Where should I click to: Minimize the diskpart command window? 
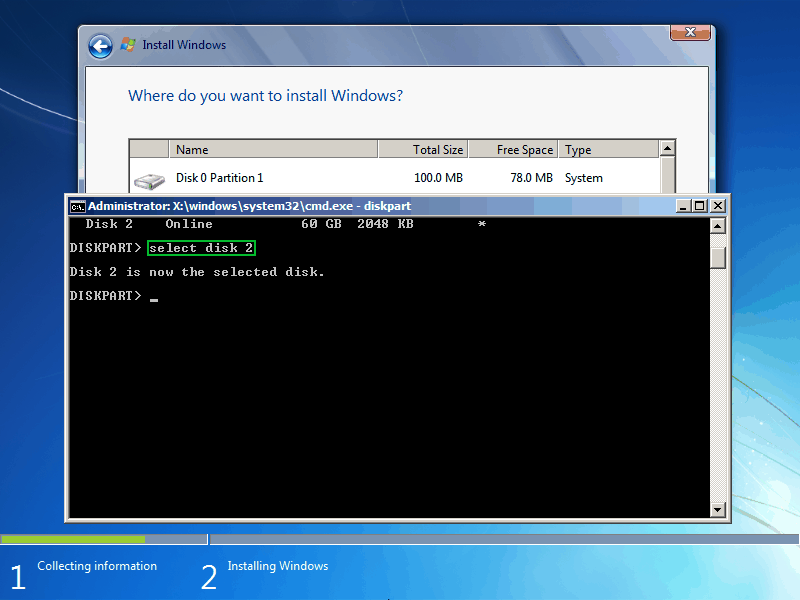pos(683,206)
